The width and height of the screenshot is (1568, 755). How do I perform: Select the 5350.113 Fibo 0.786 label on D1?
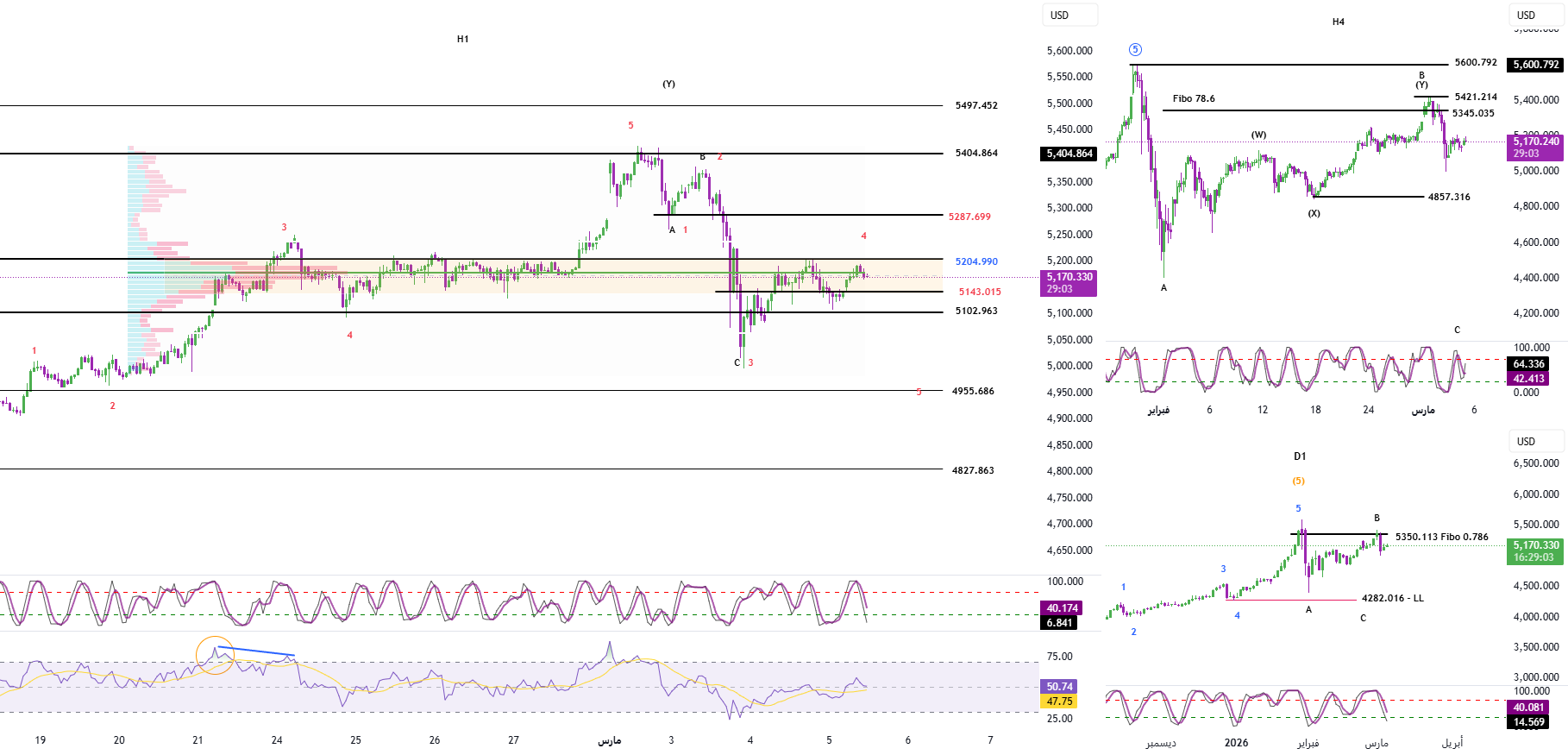(1441, 537)
